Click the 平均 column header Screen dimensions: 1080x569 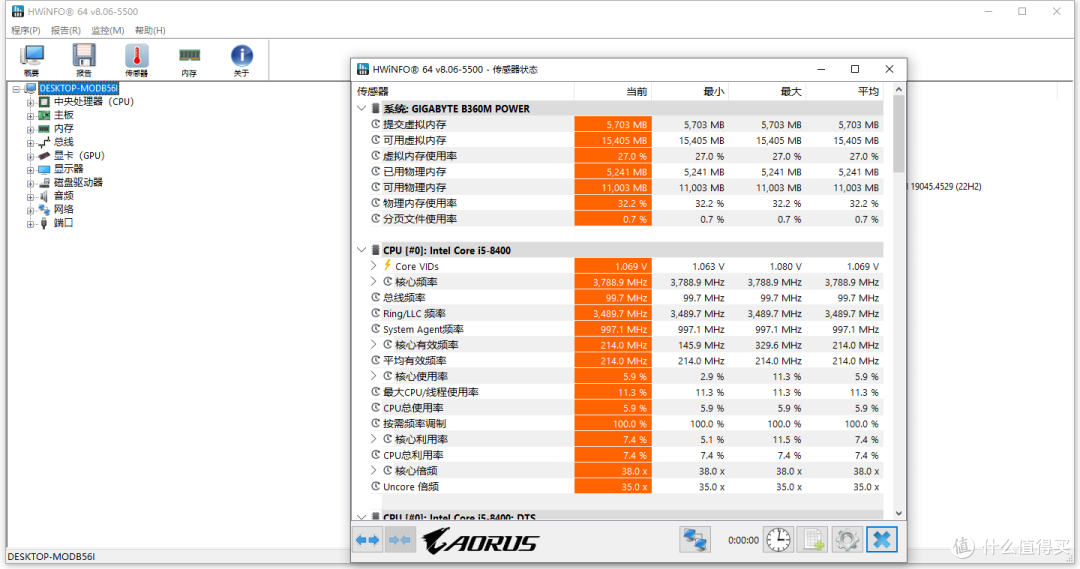click(x=845, y=92)
